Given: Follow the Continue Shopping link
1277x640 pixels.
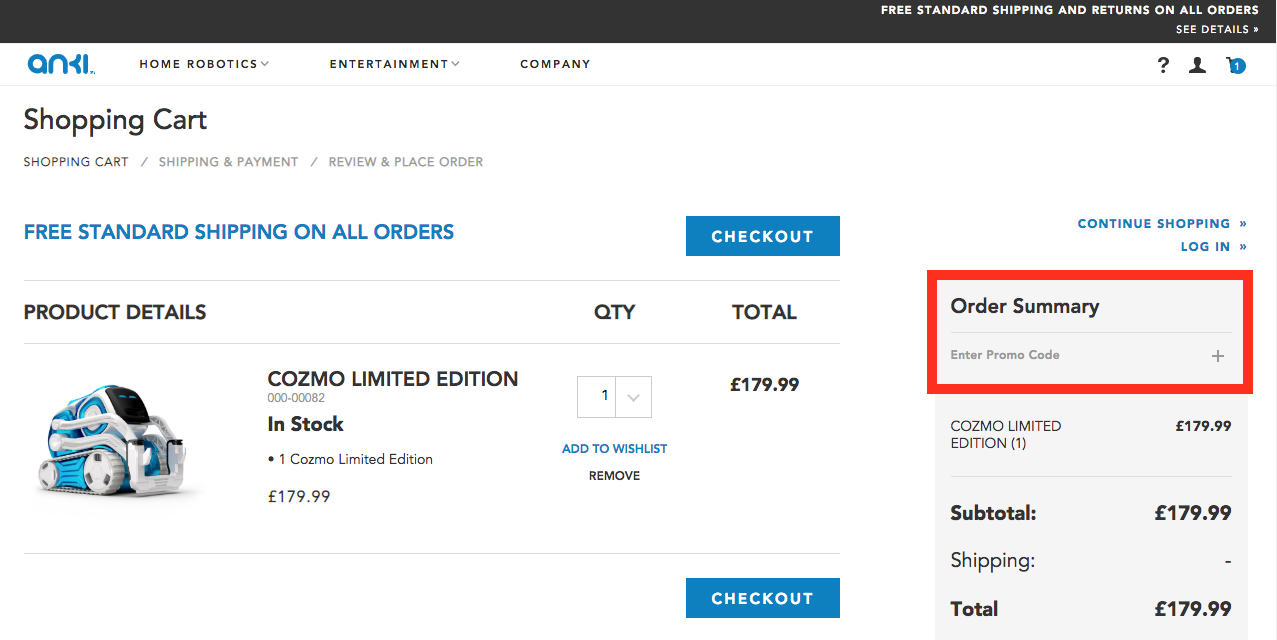Looking at the screenshot, I should pos(1162,224).
